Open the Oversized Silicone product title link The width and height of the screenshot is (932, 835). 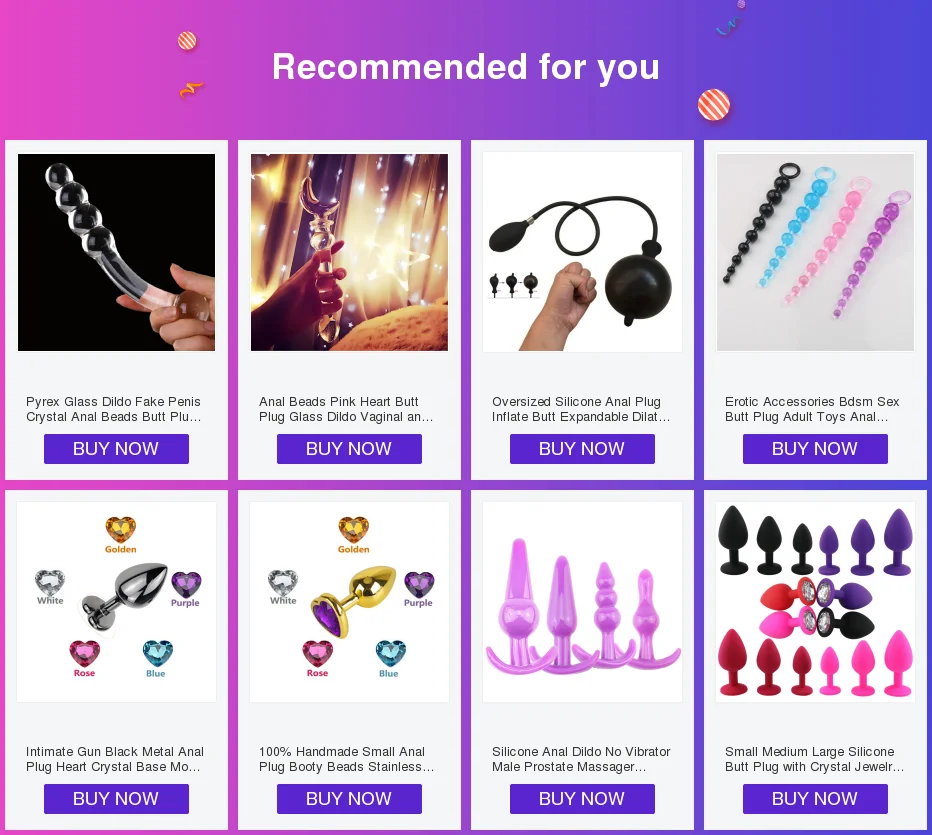[x=581, y=409]
